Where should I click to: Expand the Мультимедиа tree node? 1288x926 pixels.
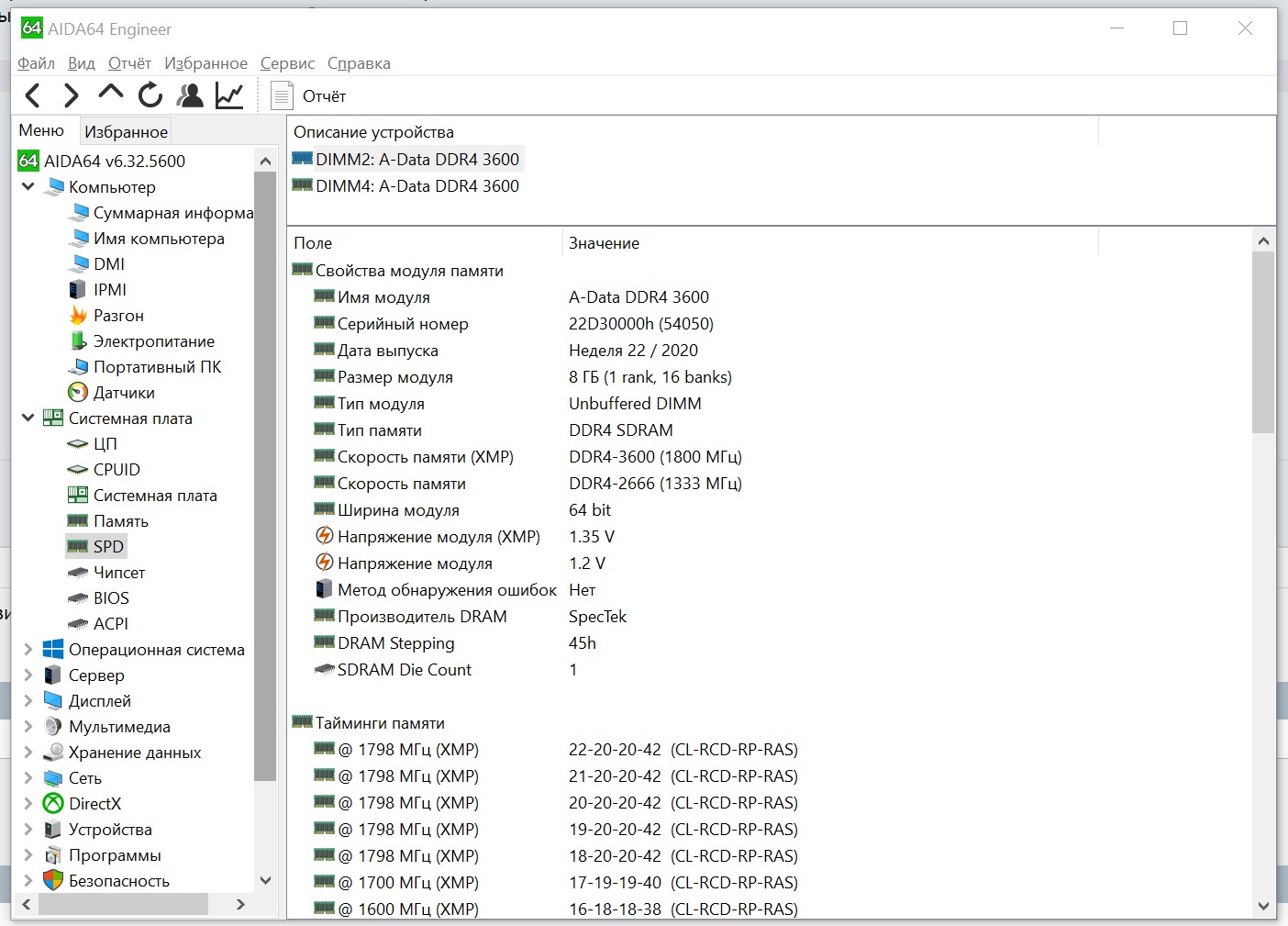pyautogui.click(x=28, y=726)
